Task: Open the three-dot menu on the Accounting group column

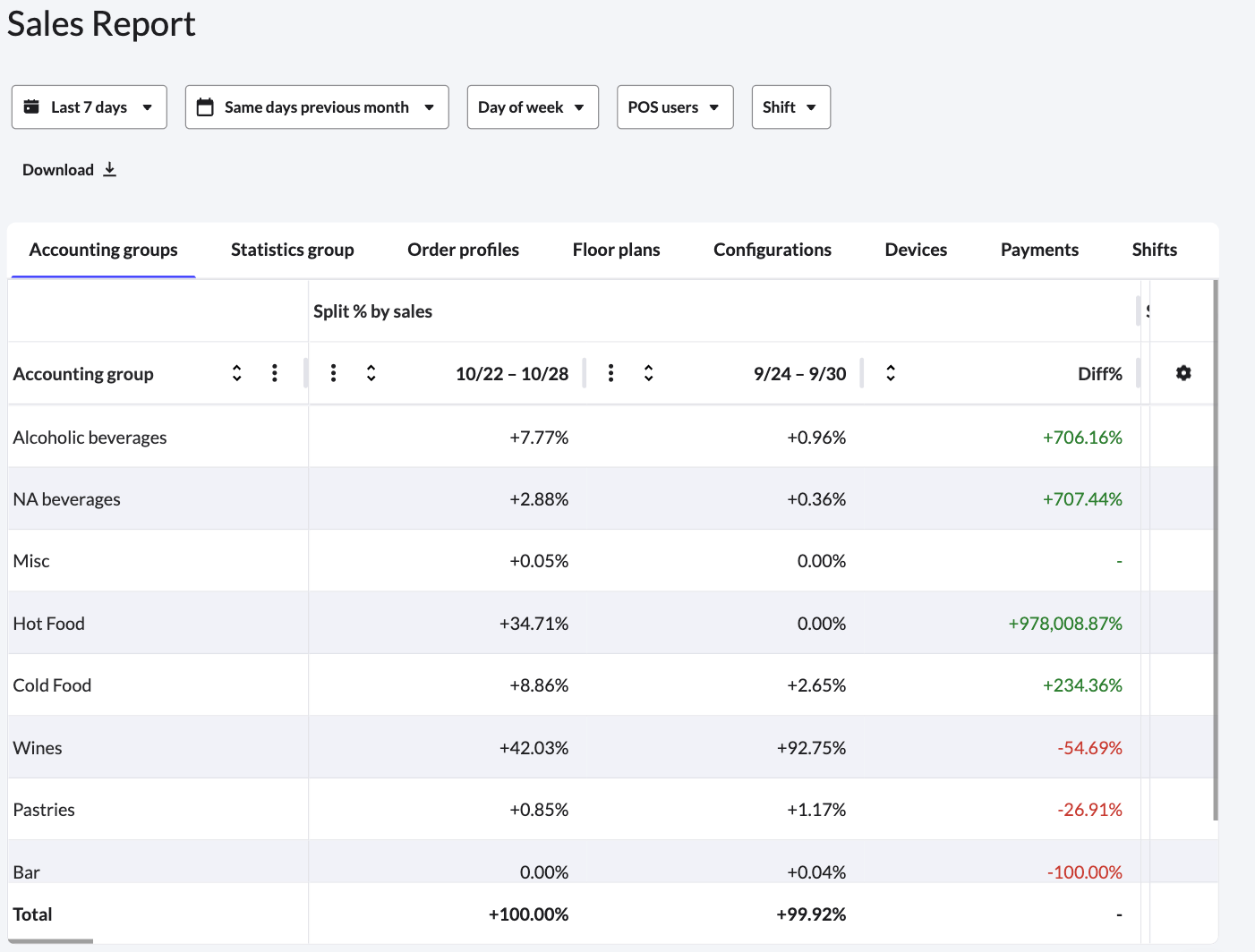Action: 275,373
